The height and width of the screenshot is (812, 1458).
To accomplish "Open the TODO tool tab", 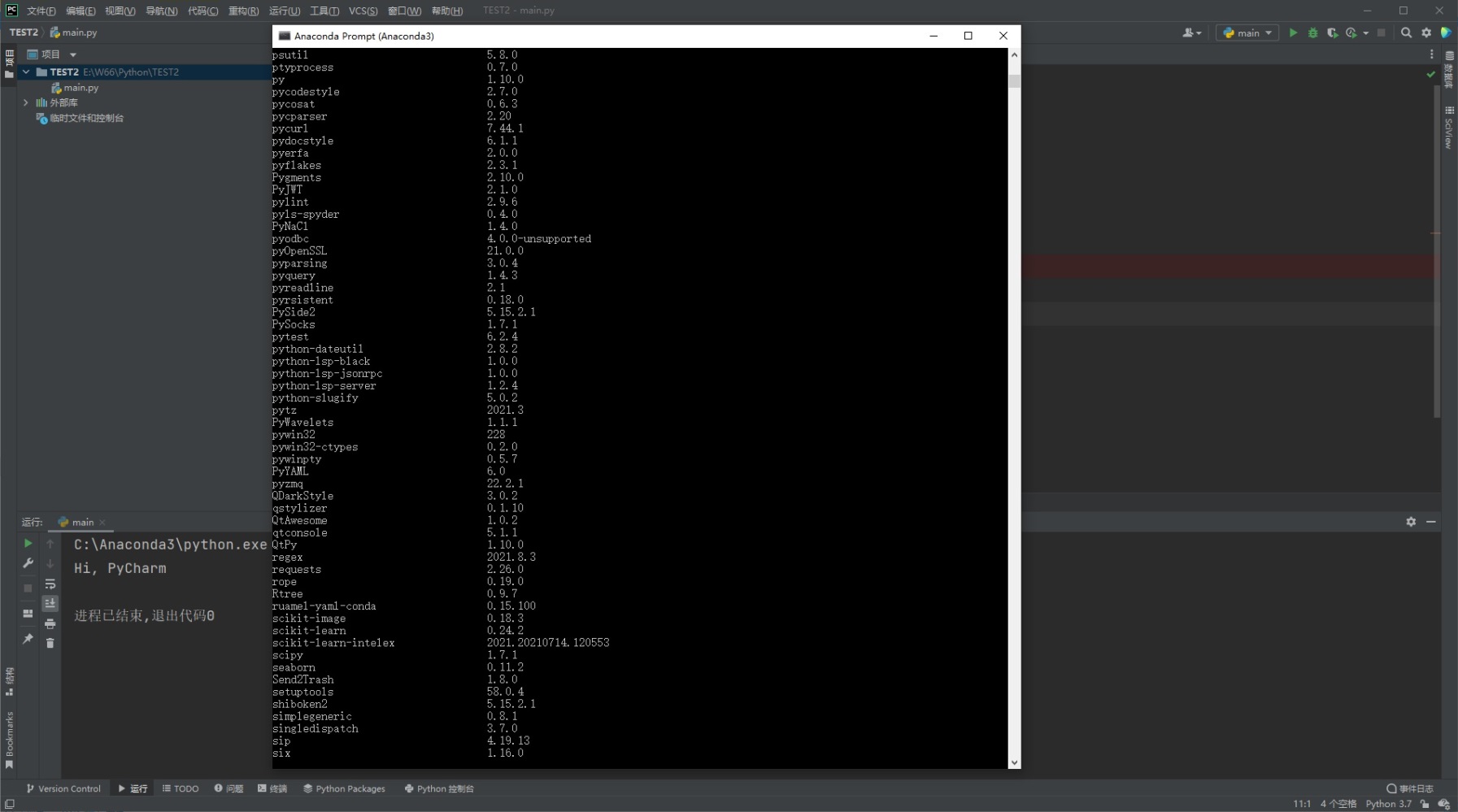I will [181, 788].
